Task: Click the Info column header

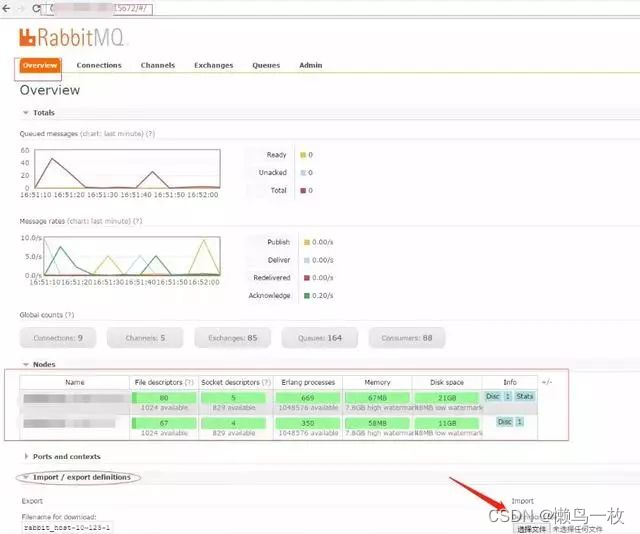Action: (x=510, y=383)
